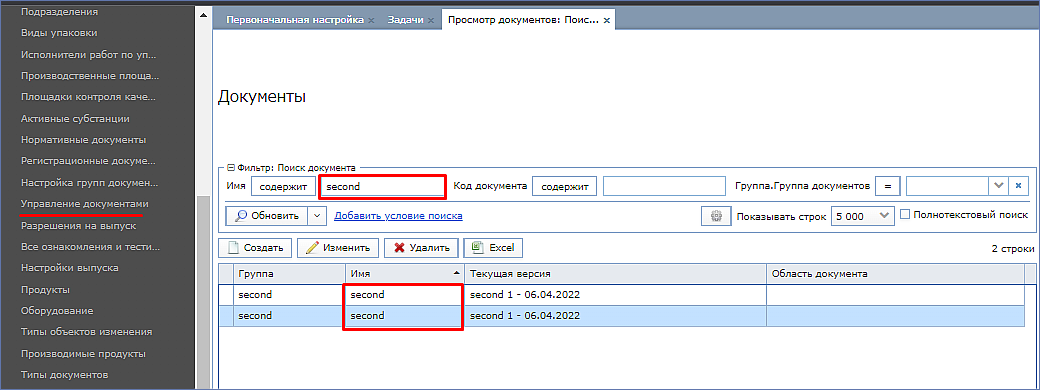Open the dropdown arrow beside Обновить
This screenshot has width=1040, height=390.
(x=318, y=216)
